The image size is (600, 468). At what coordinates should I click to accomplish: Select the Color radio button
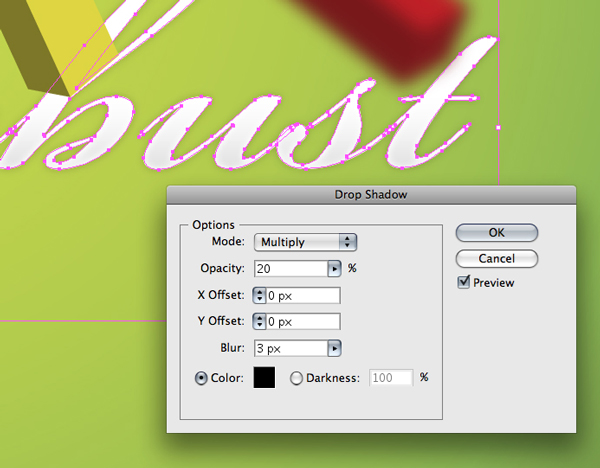point(201,378)
